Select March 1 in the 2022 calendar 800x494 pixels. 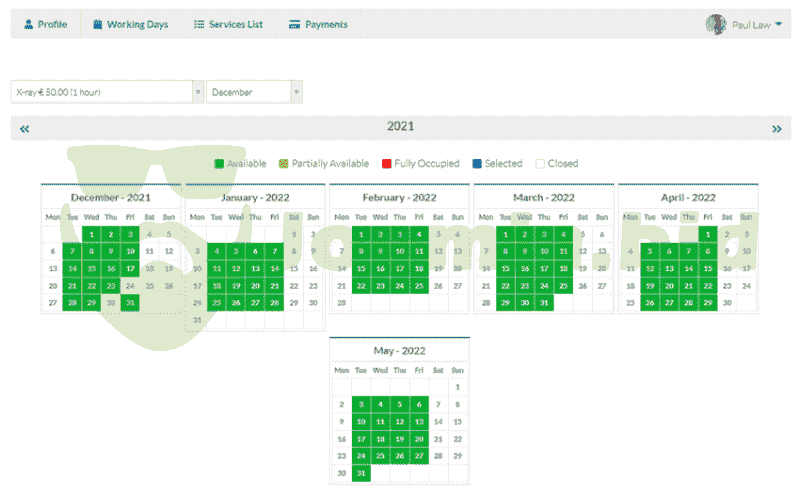(506, 234)
